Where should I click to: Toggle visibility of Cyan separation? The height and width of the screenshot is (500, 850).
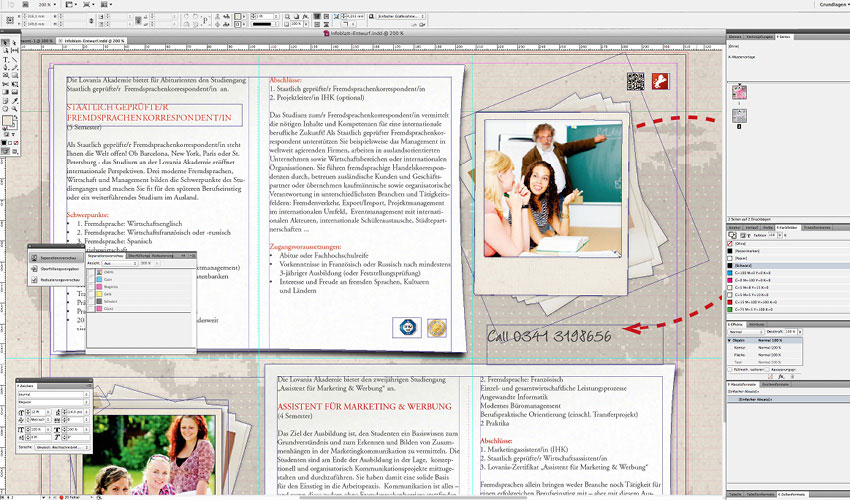pyautogui.click(x=91, y=279)
